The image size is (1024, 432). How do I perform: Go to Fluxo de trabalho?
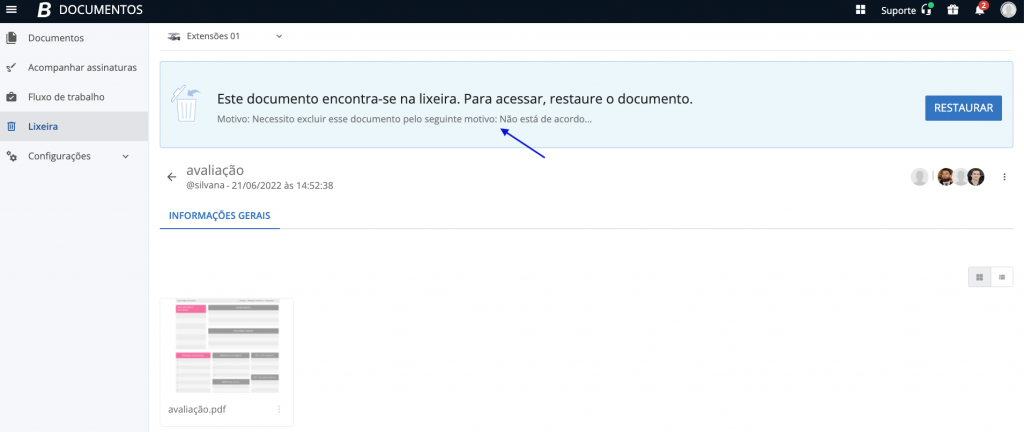tap(66, 97)
